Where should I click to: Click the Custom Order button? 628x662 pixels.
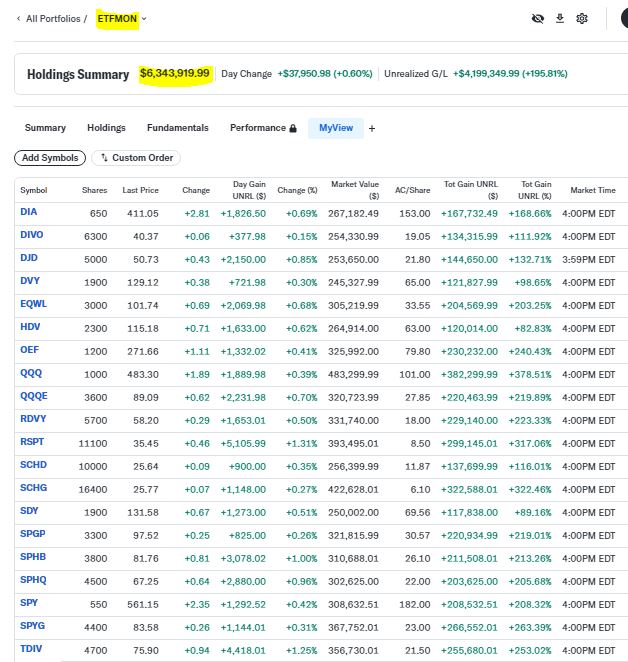point(136,158)
